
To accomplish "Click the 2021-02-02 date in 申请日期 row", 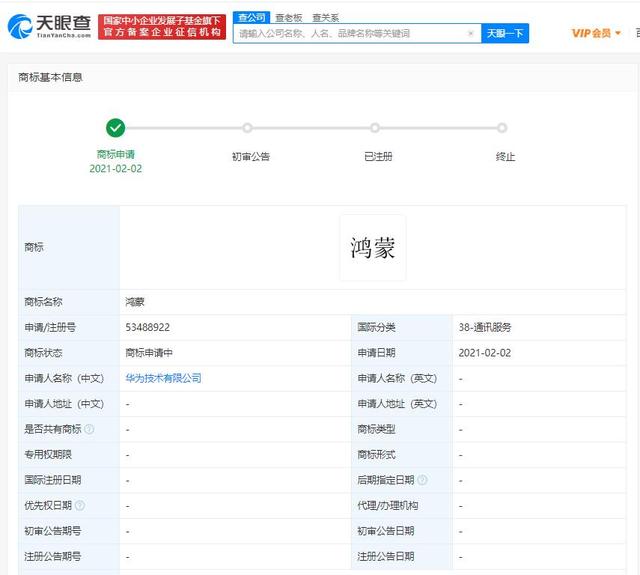I will click(x=484, y=353).
